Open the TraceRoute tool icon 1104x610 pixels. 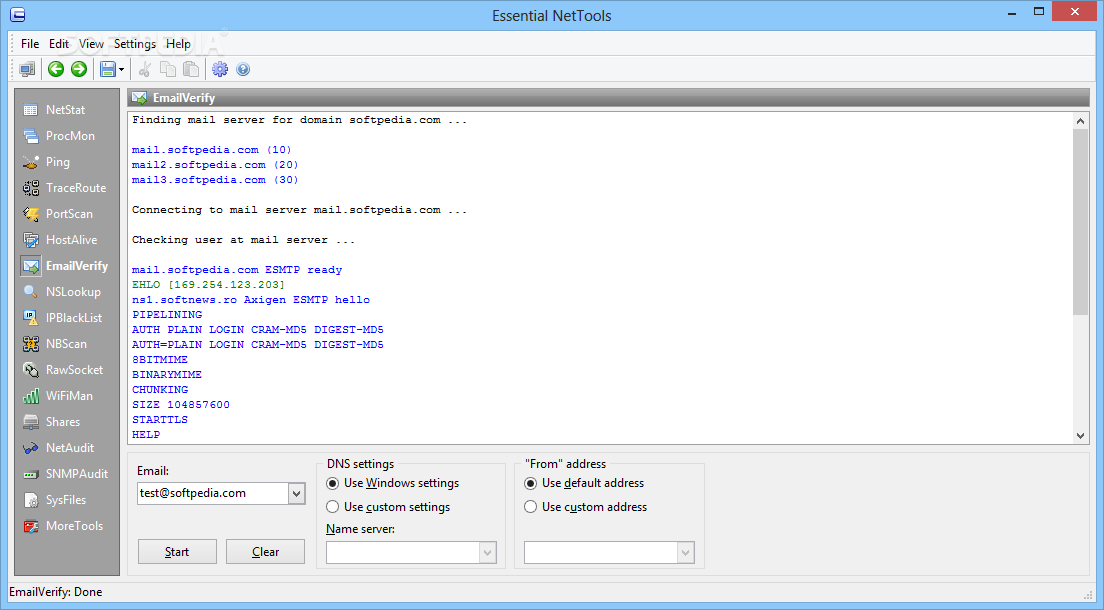click(x=31, y=188)
